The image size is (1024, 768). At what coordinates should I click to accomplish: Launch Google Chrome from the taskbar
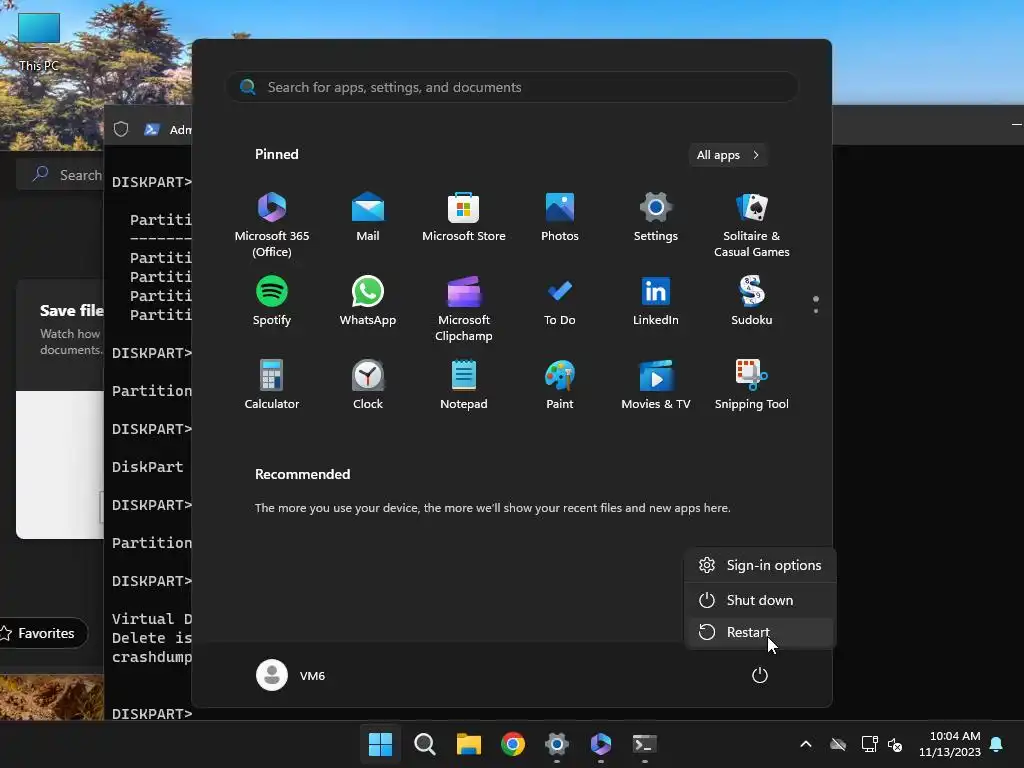tap(513, 744)
